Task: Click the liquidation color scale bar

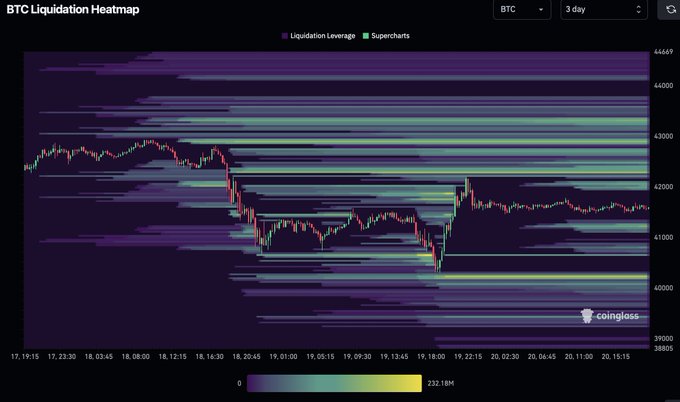Action: pyautogui.click(x=334, y=383)
